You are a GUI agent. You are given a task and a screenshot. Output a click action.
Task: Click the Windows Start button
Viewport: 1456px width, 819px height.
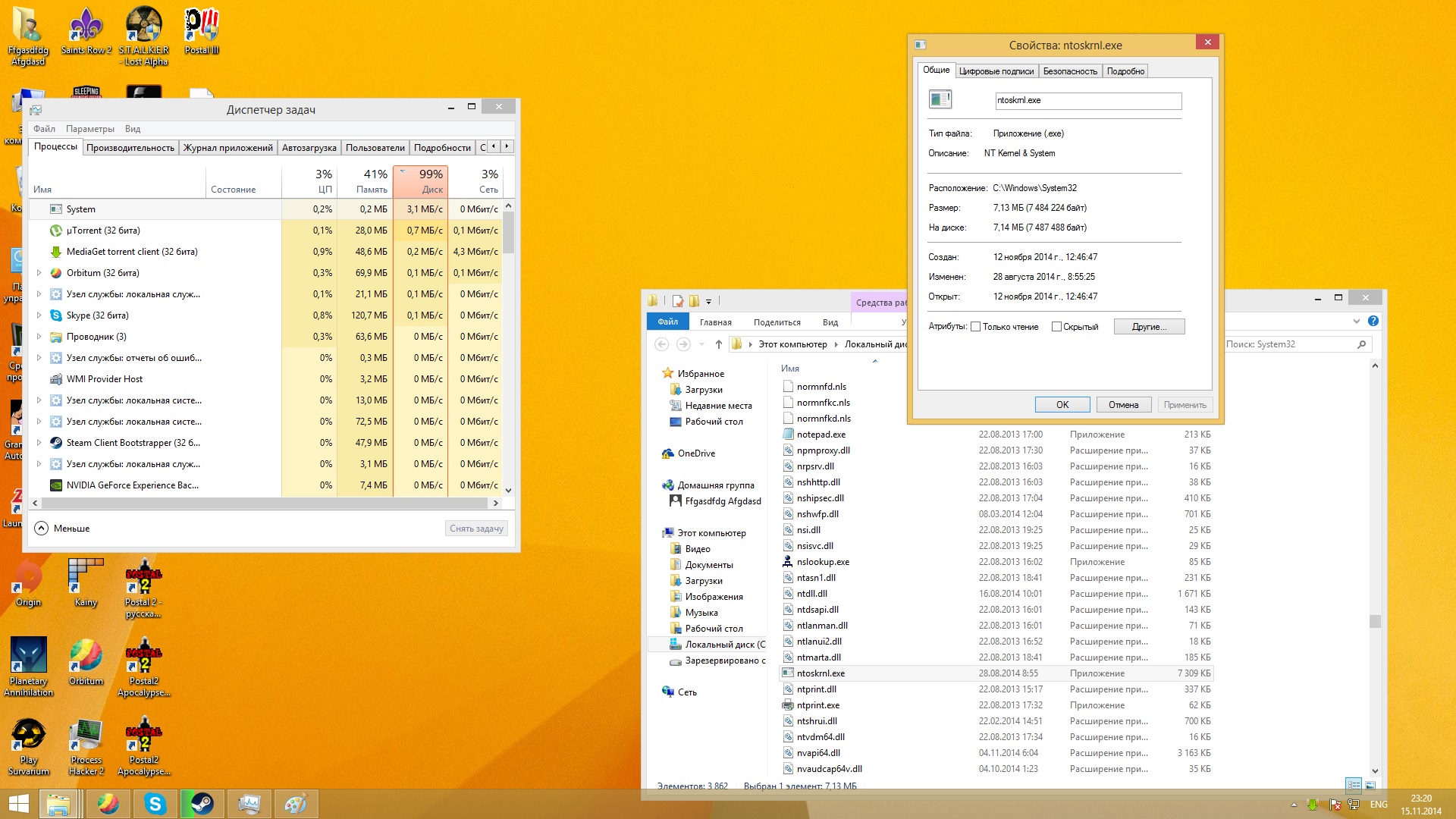click(19, 804)
